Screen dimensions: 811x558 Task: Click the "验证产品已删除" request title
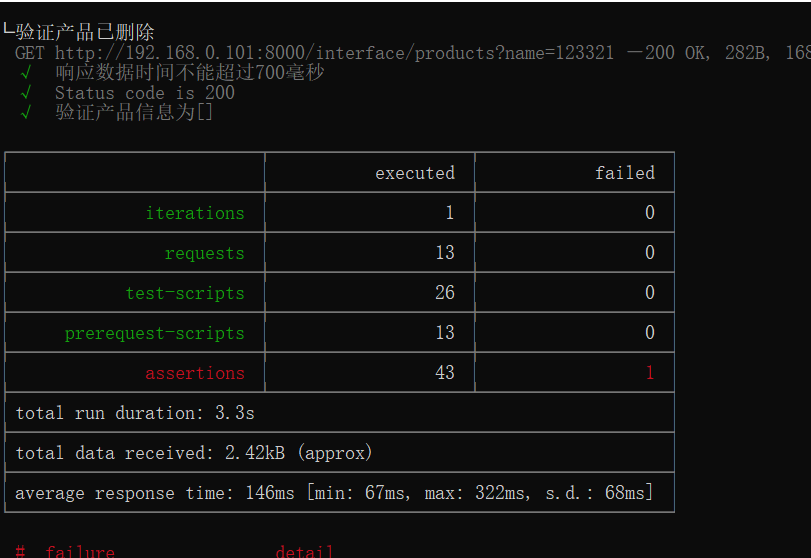click(x=85, y=33)
